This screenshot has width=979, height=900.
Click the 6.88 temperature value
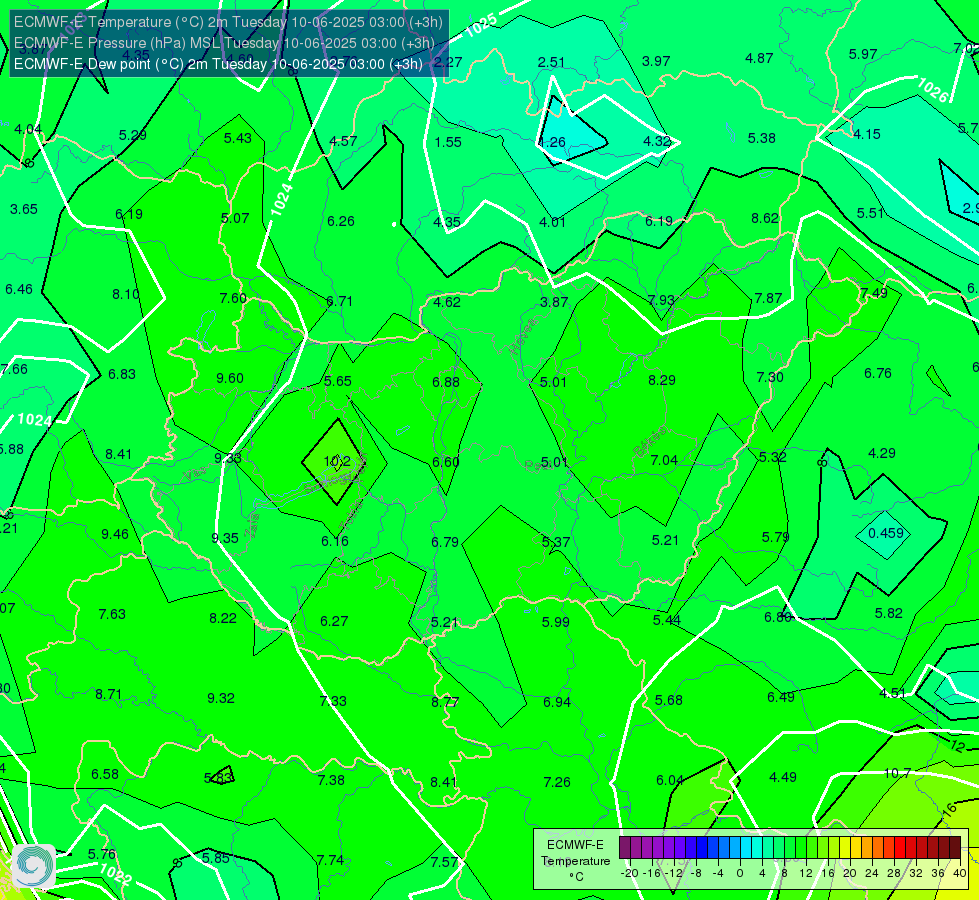[446, 382]
